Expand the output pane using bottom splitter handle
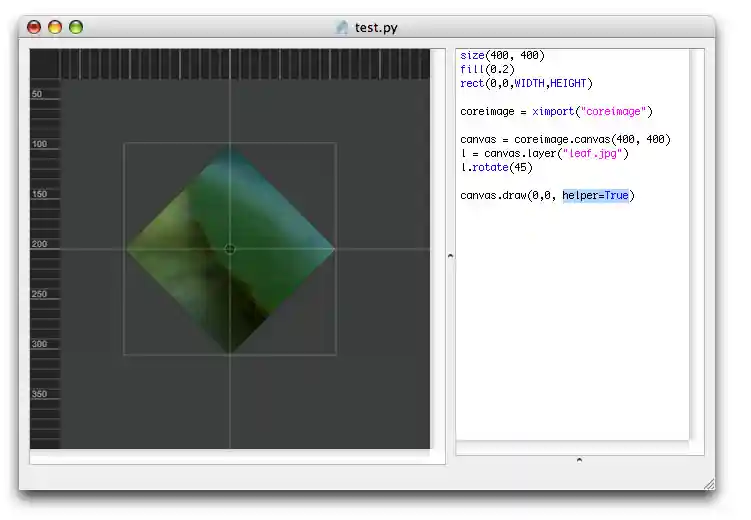751x520 pixels. [579, 460]
